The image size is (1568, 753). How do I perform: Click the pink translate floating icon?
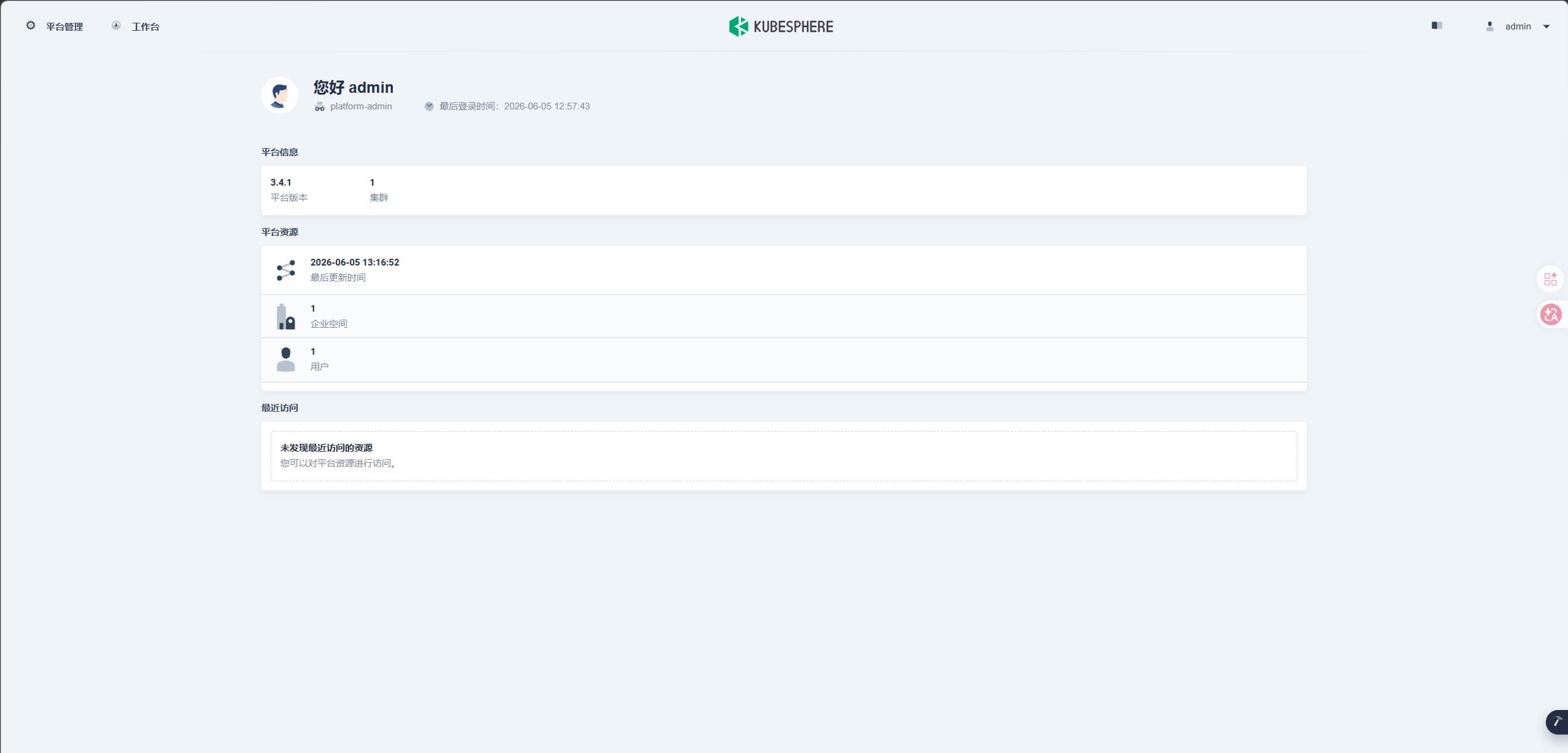click(1551, 315)
